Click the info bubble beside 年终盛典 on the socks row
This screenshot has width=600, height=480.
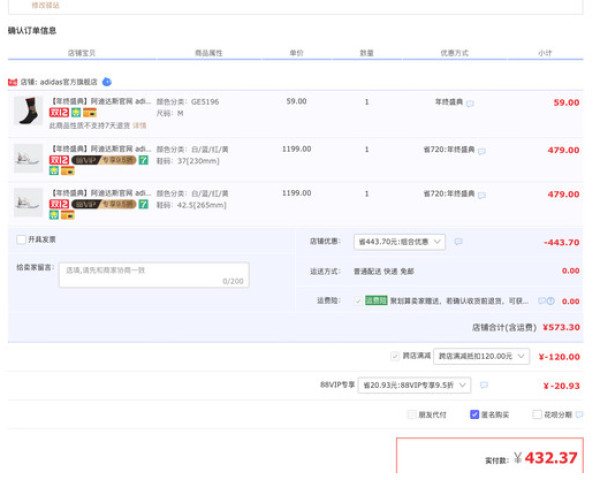470,103
